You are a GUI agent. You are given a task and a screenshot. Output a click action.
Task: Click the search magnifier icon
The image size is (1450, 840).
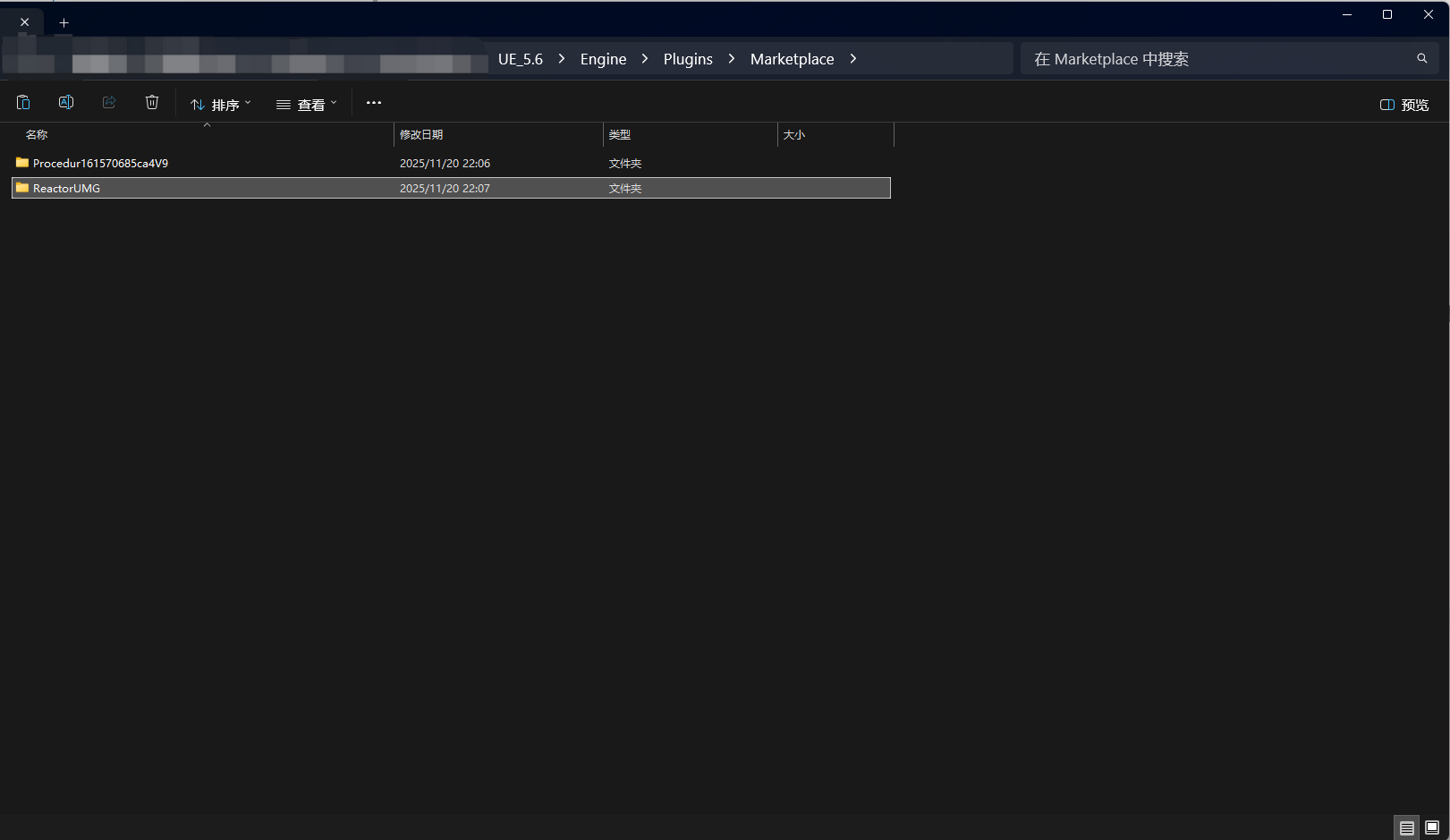(1421, 59)
